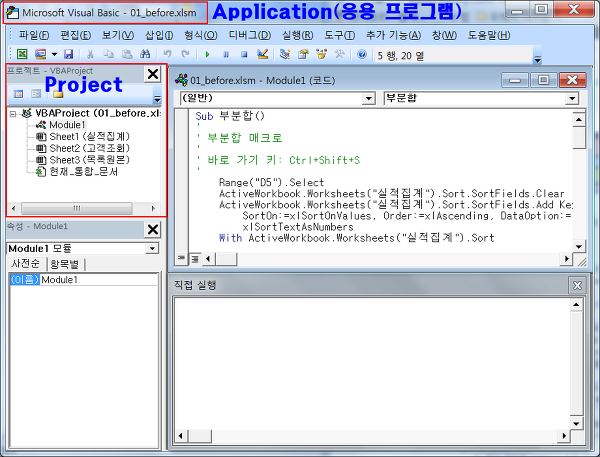Select Sheet2 (고객조회) in project tree
This screenshot has width=600, height=457.
click(x=90, y=148)
